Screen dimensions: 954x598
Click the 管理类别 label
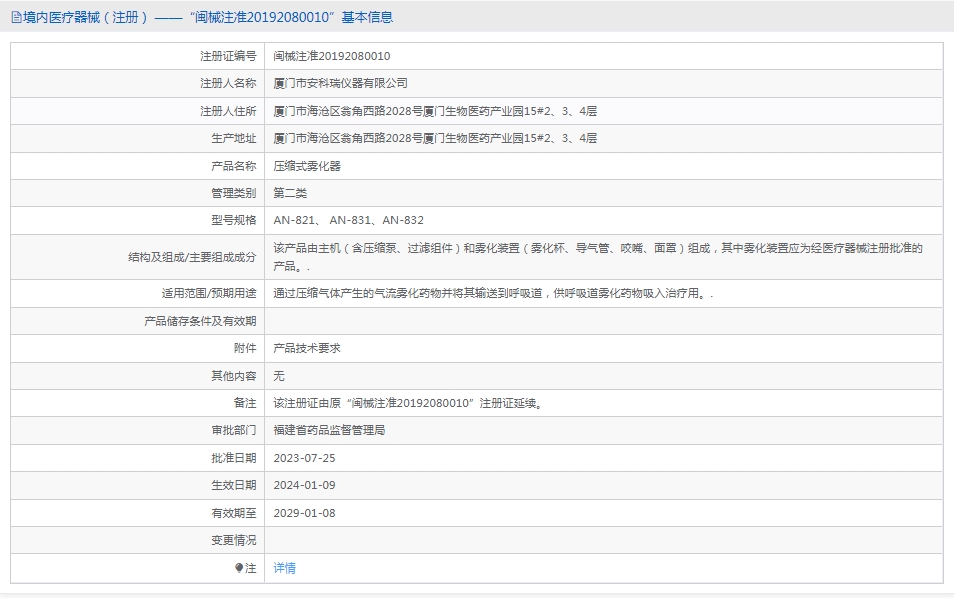tap(234, 193)
